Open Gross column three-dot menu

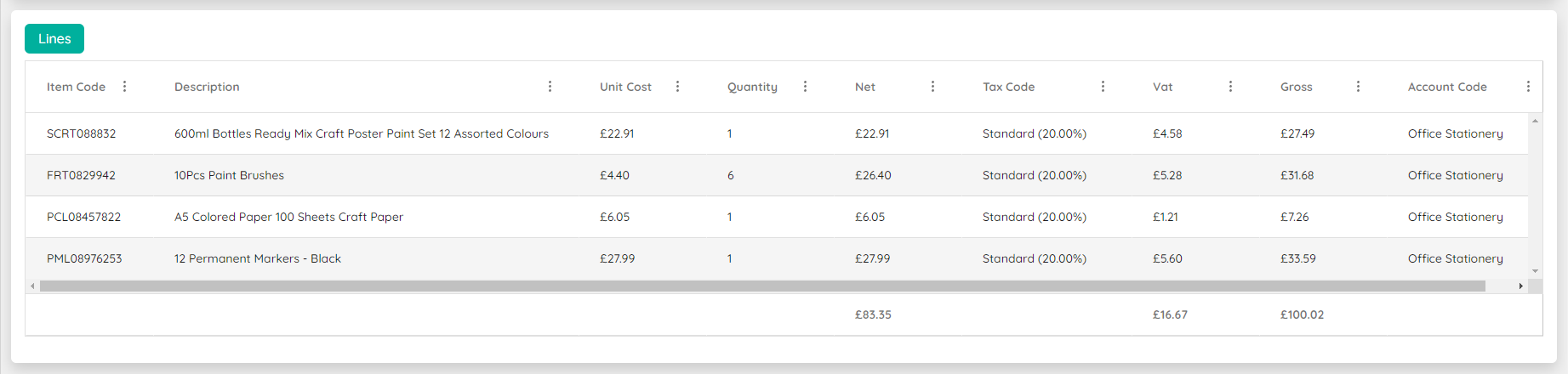(x=1359, y=87)
